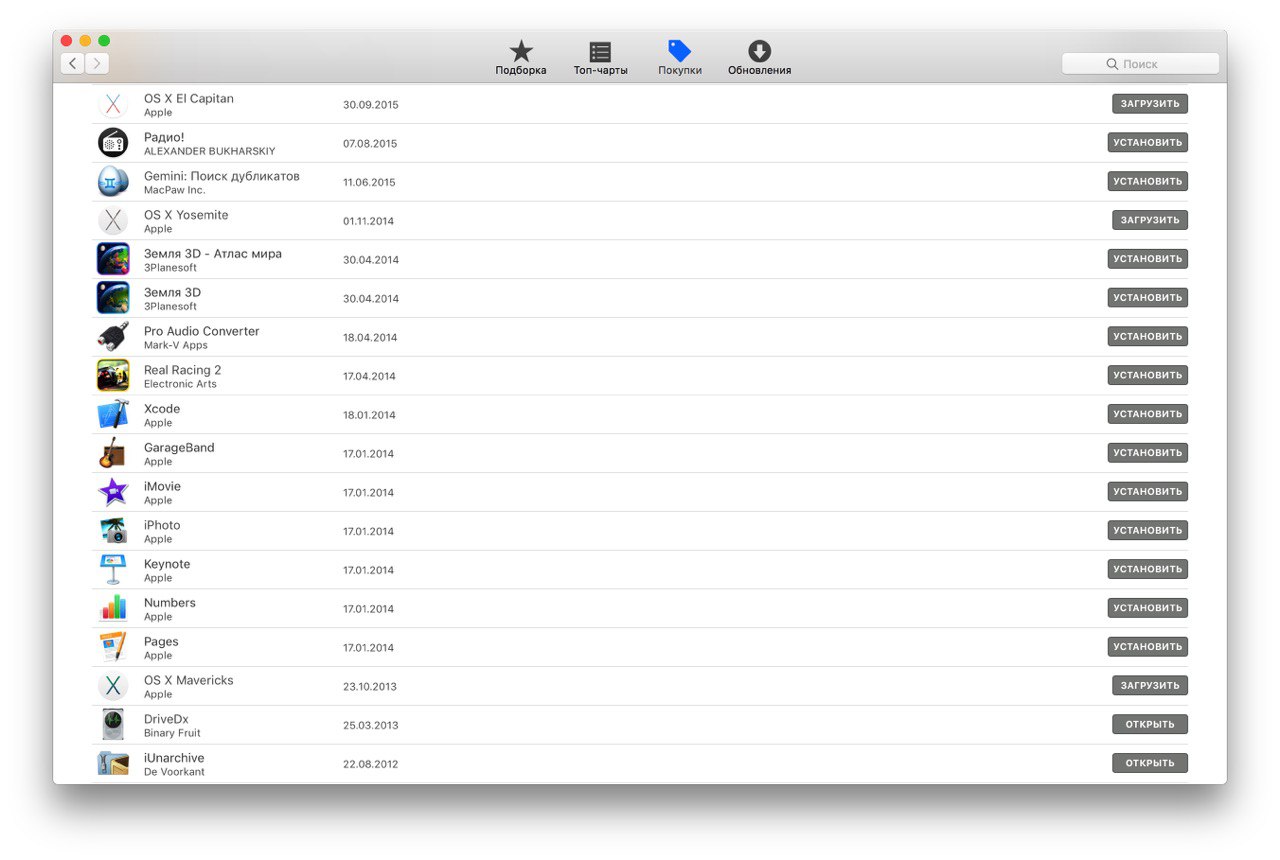Click the OS X Yosemite app icon
1280x860 pixels.
tap(113, 221)
